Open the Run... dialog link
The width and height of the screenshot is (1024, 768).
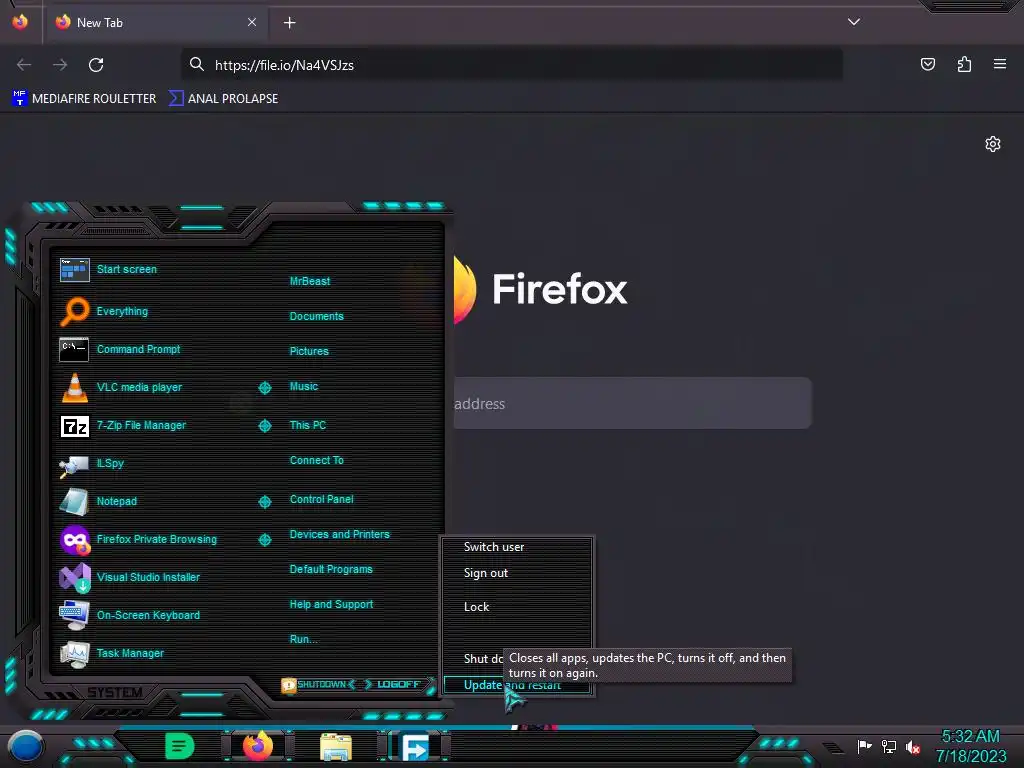click(304, 639)
